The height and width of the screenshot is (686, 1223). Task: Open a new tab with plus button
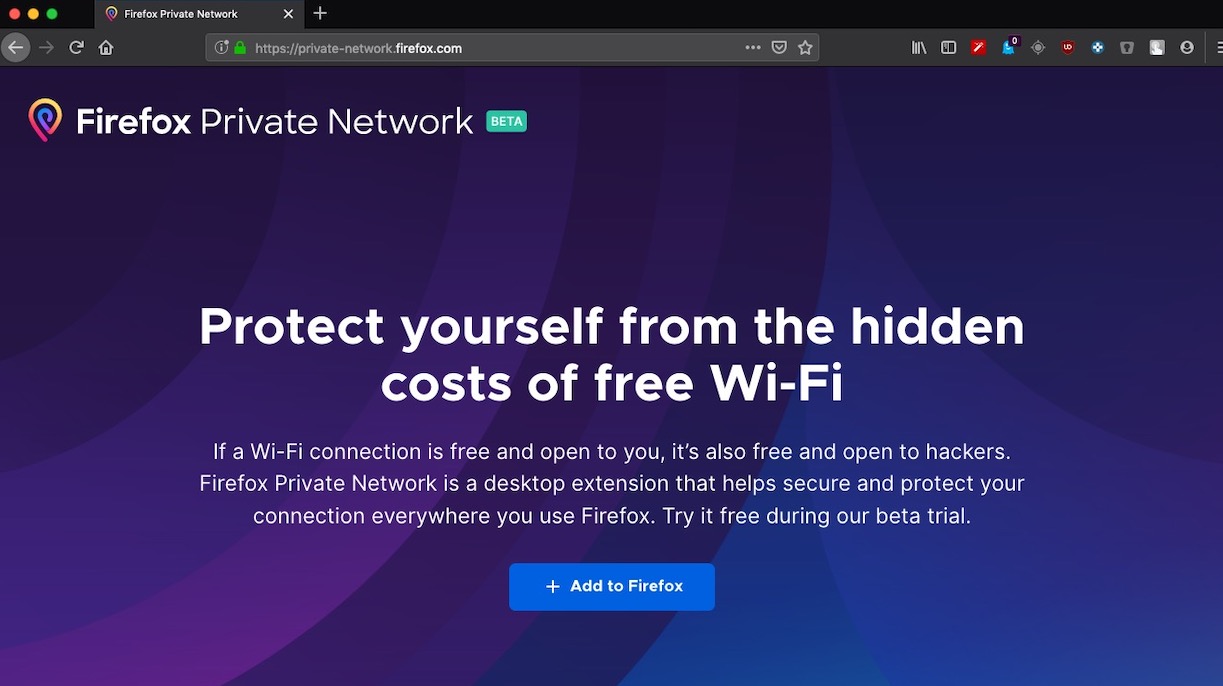(x=320, y=14)
